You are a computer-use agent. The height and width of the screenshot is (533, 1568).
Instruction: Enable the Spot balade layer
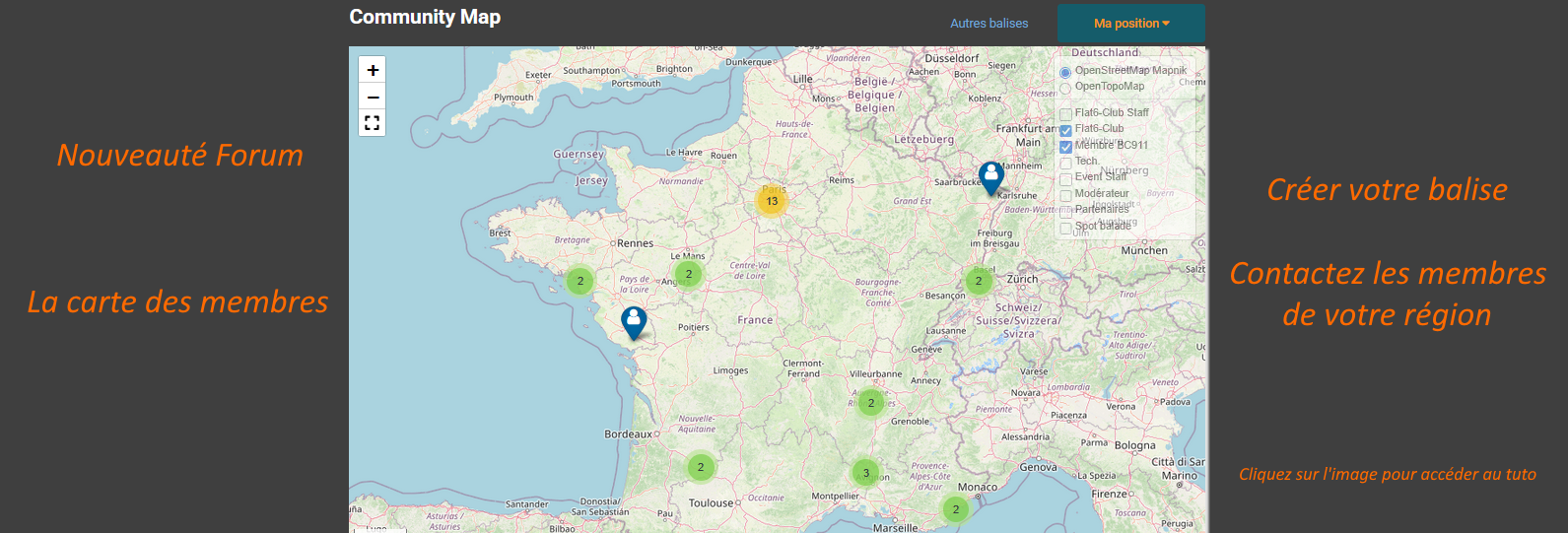tap(1065, 229)
